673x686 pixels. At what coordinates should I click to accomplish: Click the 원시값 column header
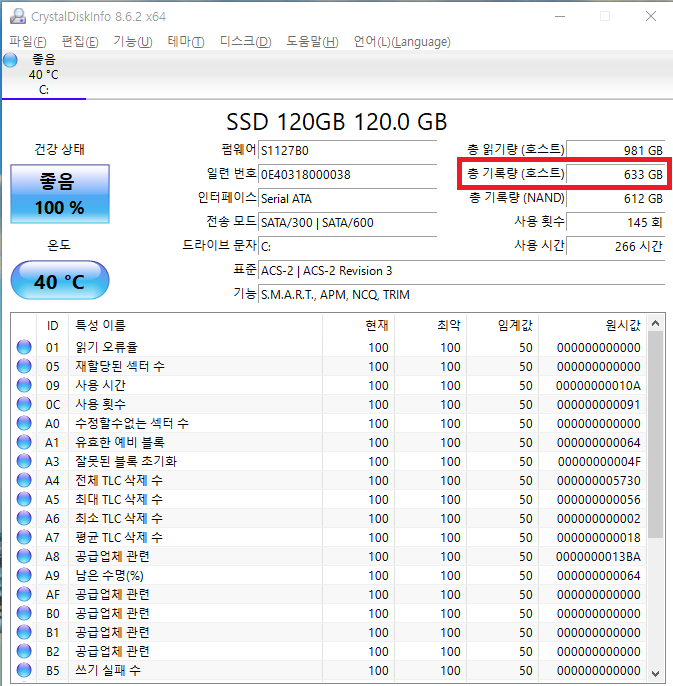click(x=592, y=326)
